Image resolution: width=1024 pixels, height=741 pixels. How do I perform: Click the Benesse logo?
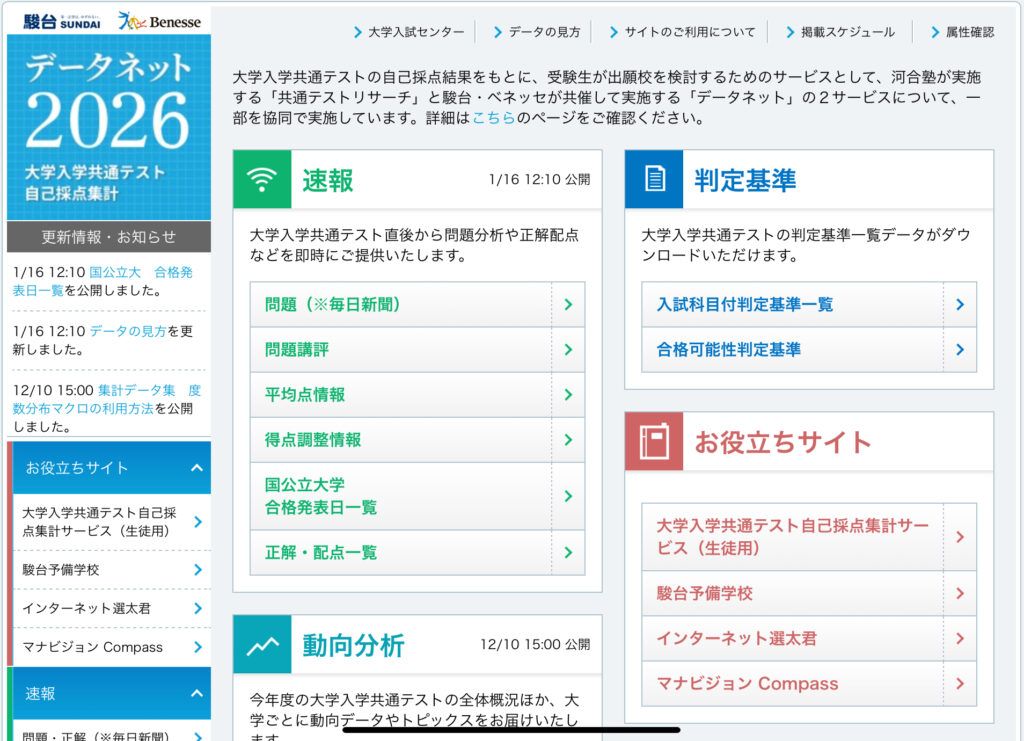click(x=159, y=20)
